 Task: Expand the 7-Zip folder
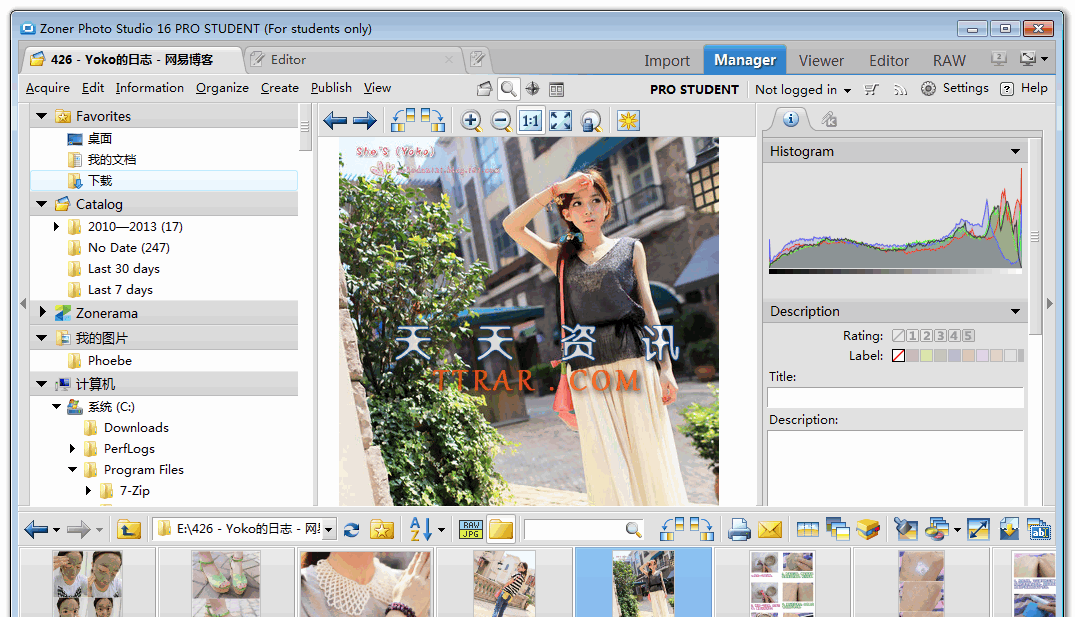(x=88, y=490)
